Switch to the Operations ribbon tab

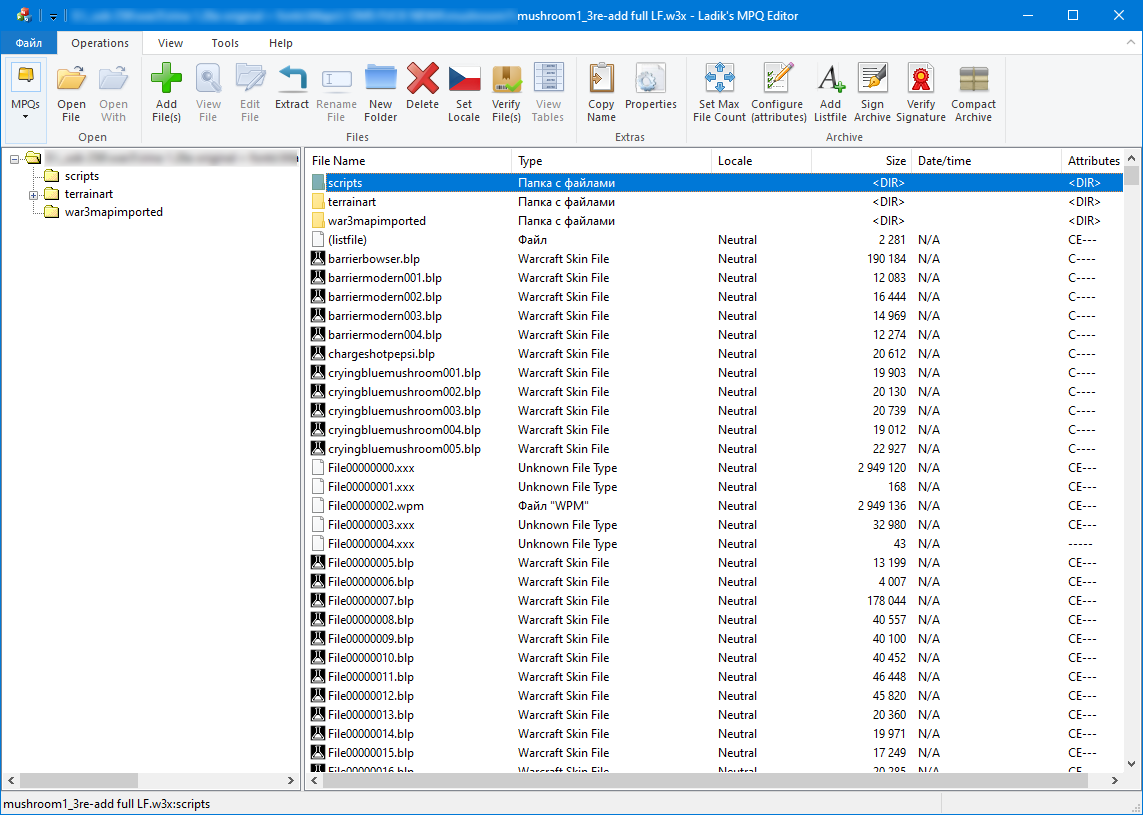[100, 43]
